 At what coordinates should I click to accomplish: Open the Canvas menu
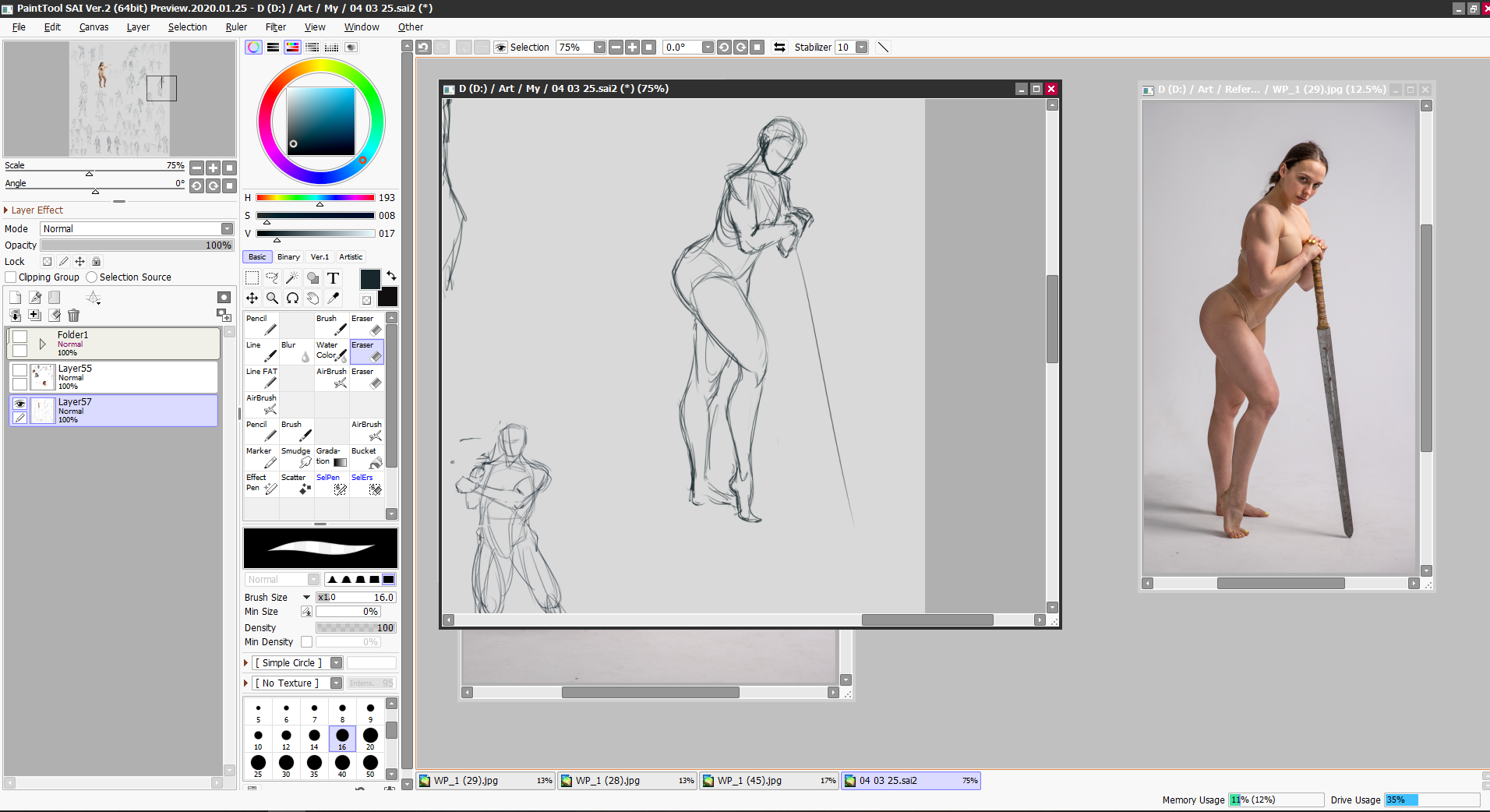pos(94,27)
